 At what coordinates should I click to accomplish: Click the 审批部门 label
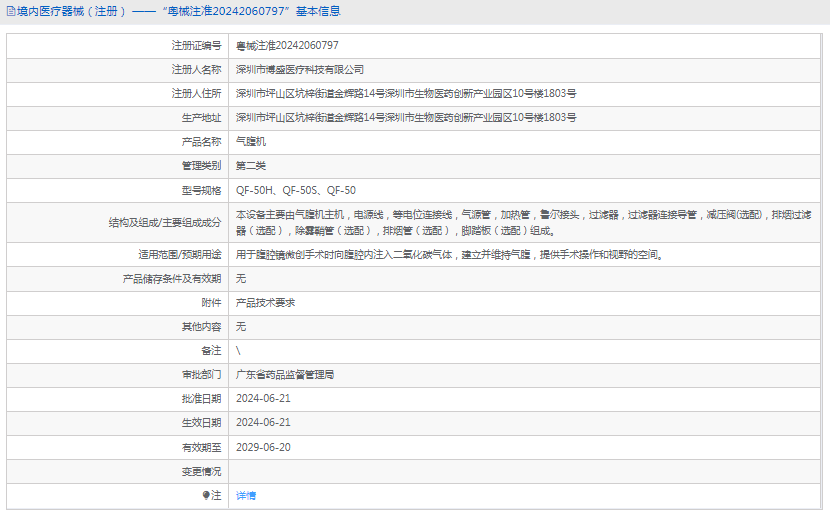[201, 375]
